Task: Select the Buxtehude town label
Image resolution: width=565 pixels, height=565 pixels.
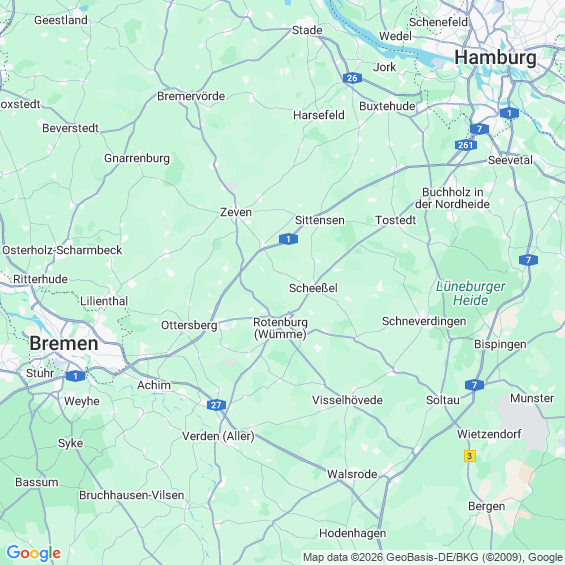Action: coord(387,106)
